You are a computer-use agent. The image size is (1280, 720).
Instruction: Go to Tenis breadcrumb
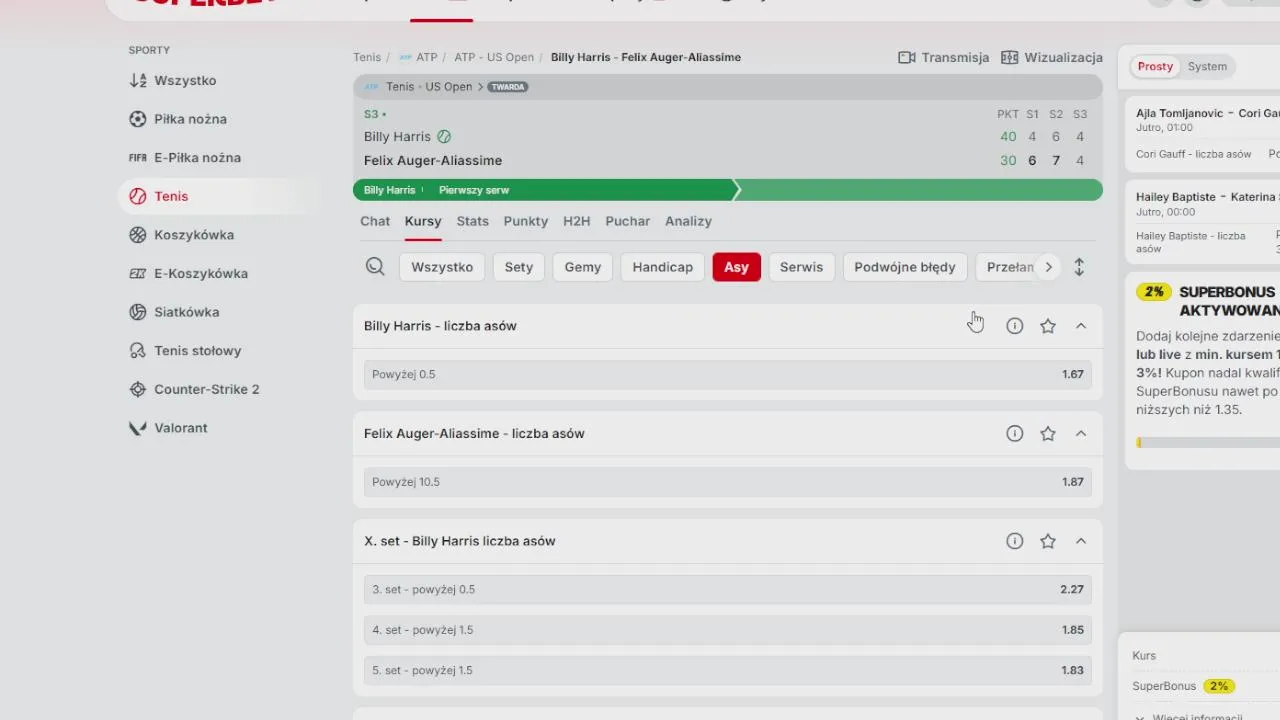367,58
